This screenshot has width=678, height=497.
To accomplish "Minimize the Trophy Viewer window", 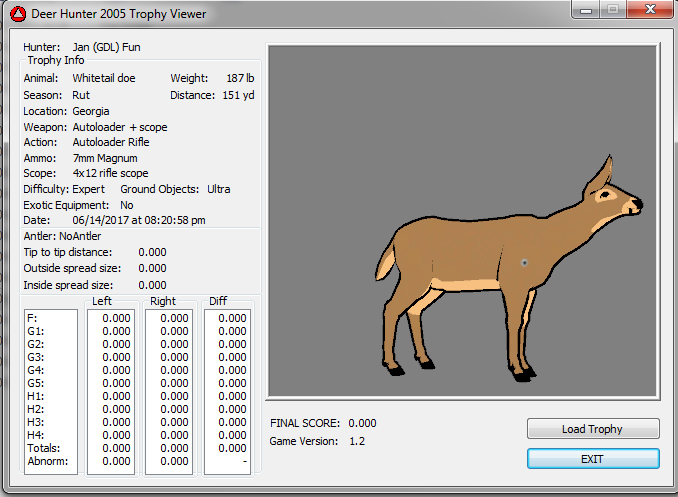I will click(585, 10).
